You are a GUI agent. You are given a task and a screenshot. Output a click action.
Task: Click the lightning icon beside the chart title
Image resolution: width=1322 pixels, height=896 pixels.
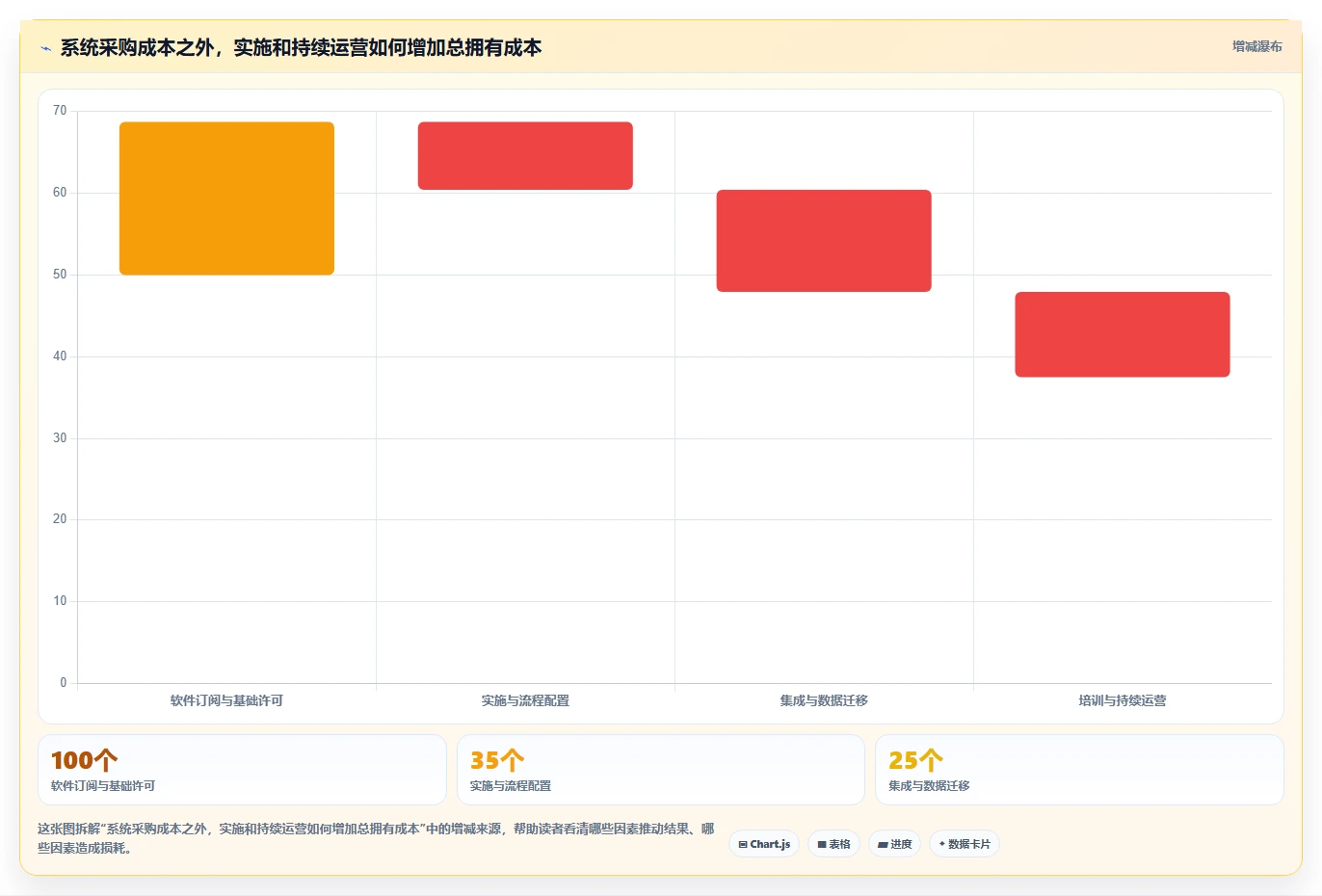click(45, 48)
